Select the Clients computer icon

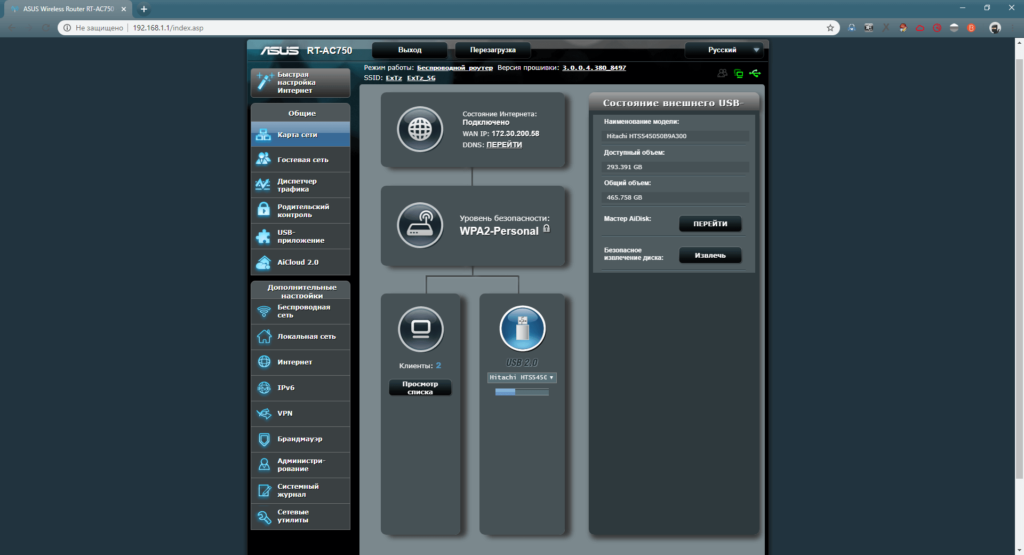click(420, 328)
